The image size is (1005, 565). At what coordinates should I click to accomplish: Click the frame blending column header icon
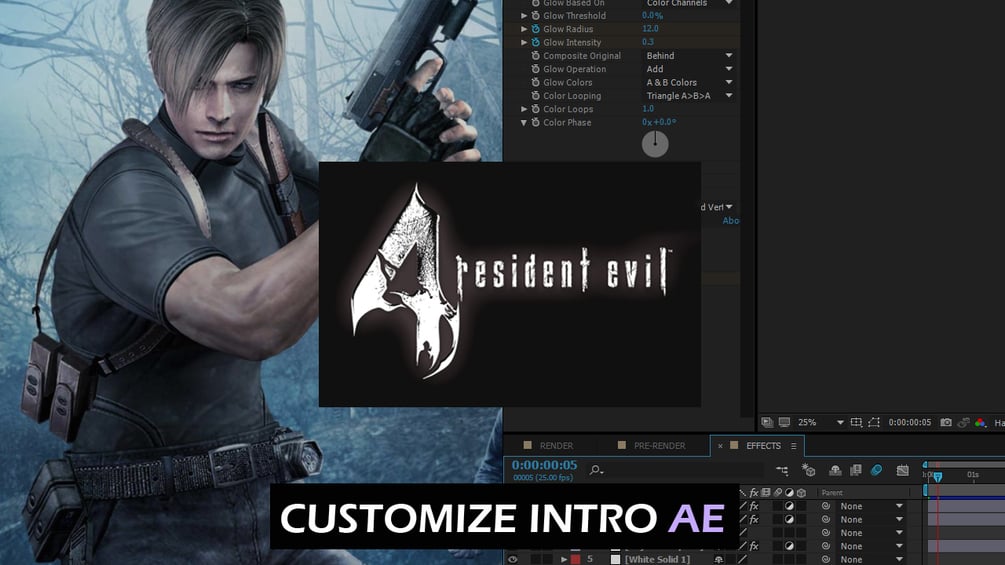[766, 493]
